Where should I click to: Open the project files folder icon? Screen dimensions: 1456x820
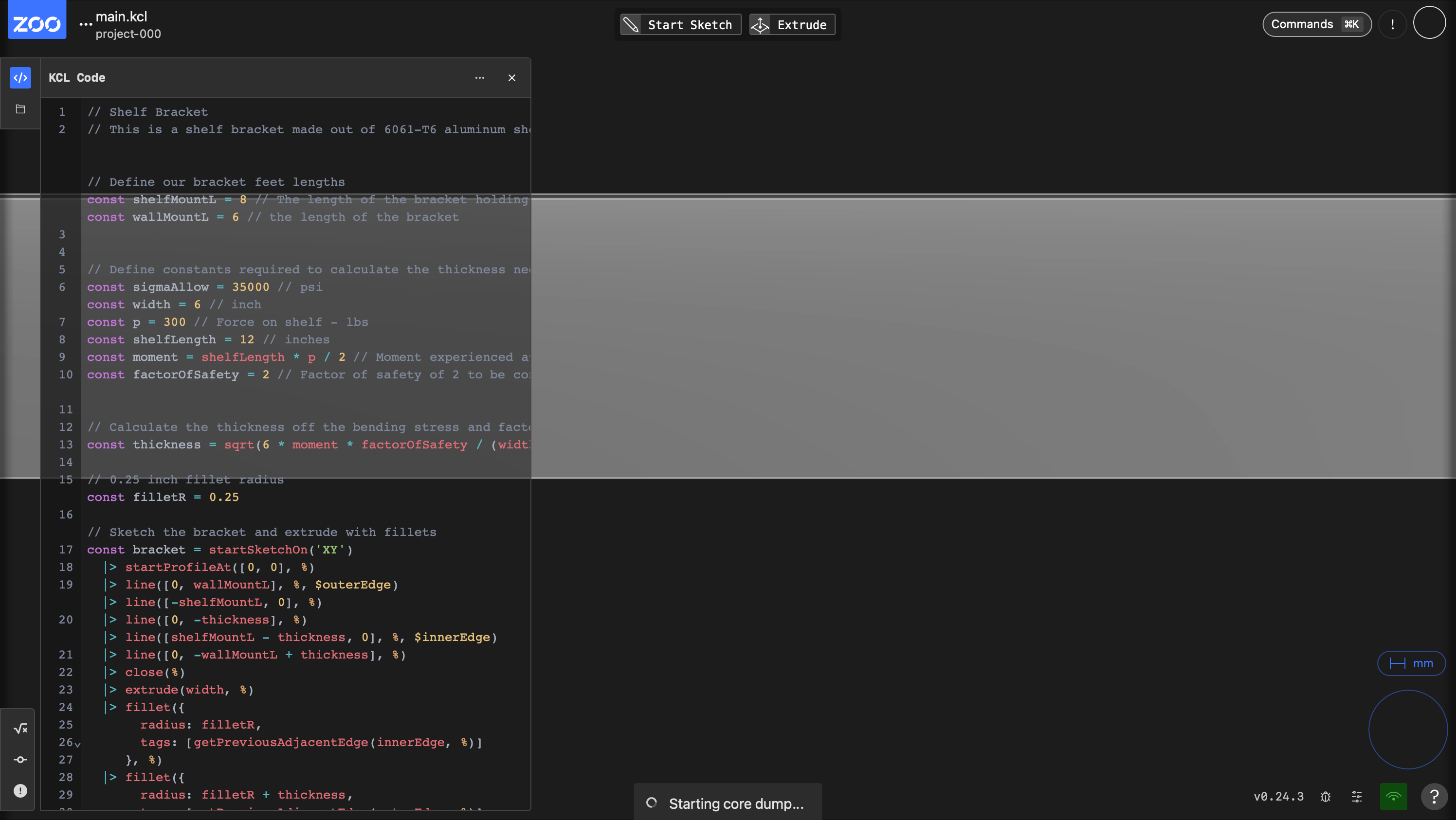(x=20, y=109)
